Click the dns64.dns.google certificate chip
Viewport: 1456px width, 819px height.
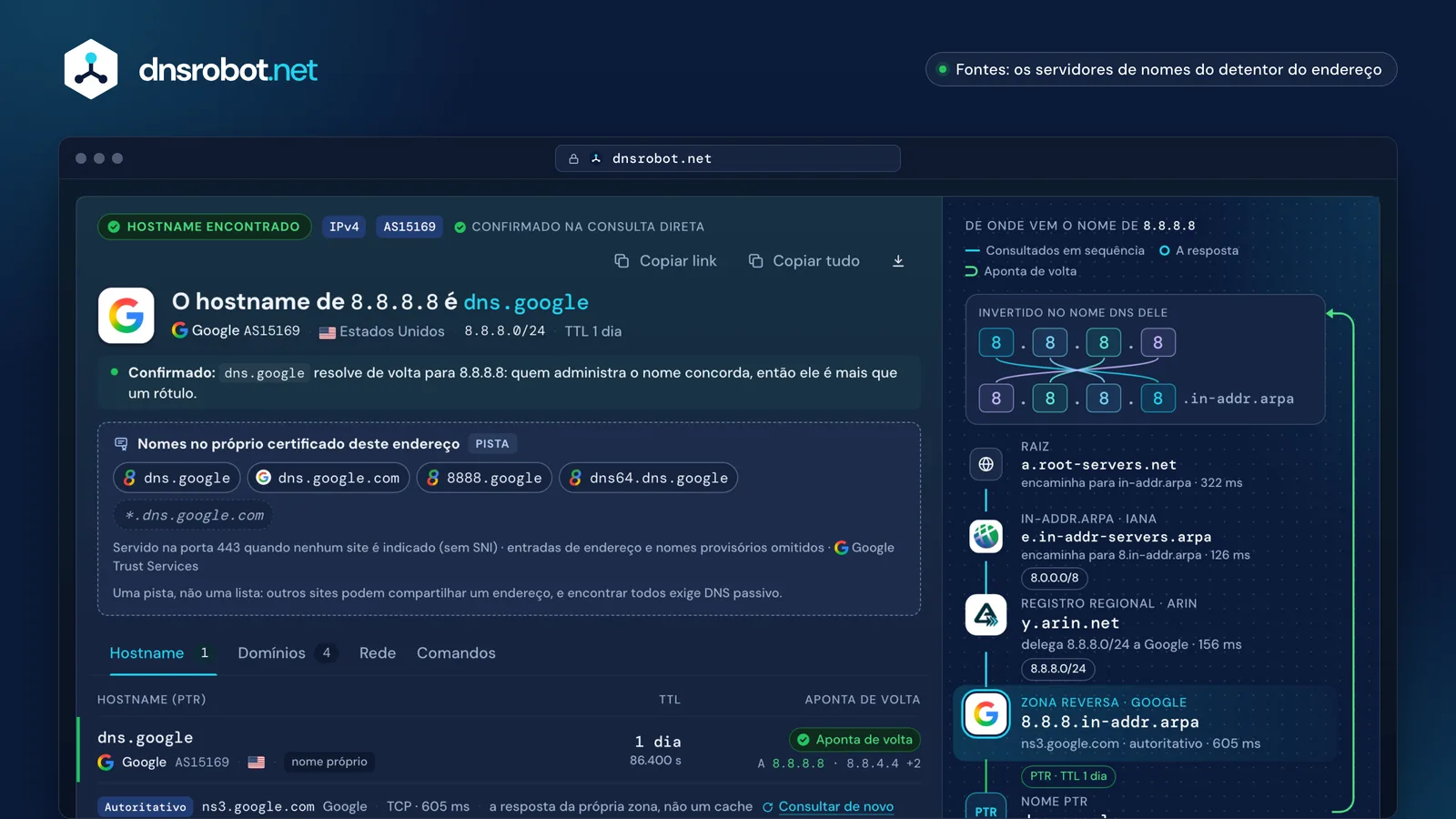tap(648, 478)
